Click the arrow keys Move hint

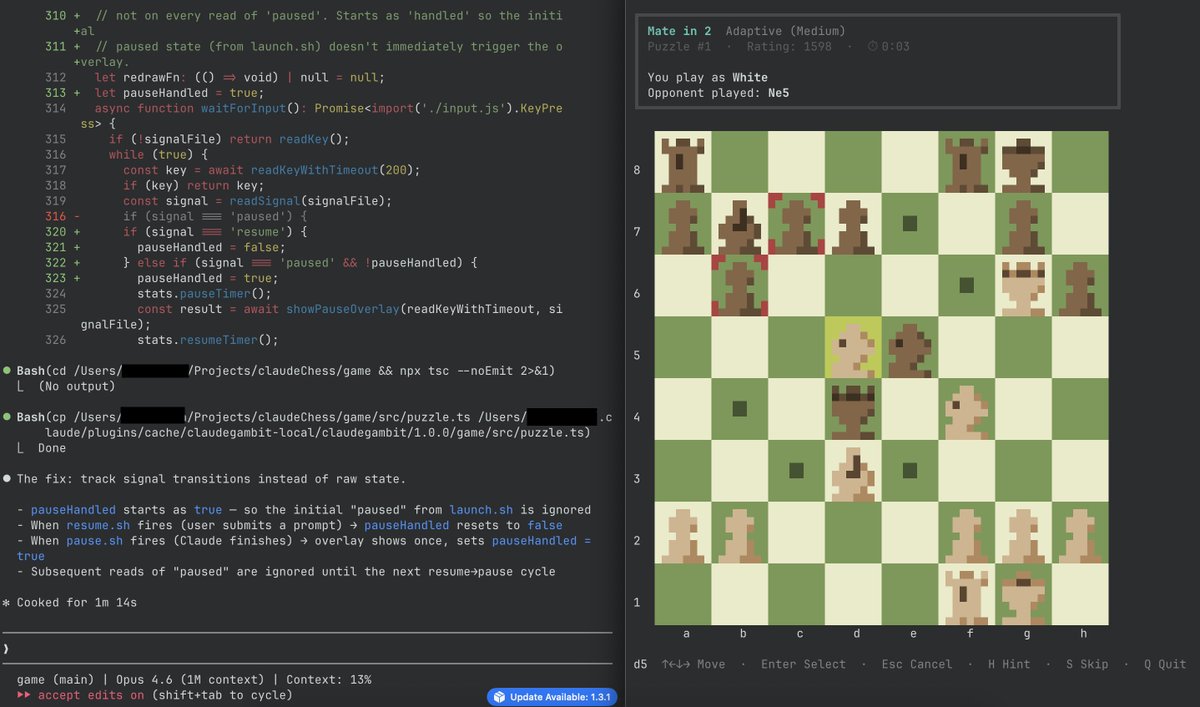(x=693, y=664)
